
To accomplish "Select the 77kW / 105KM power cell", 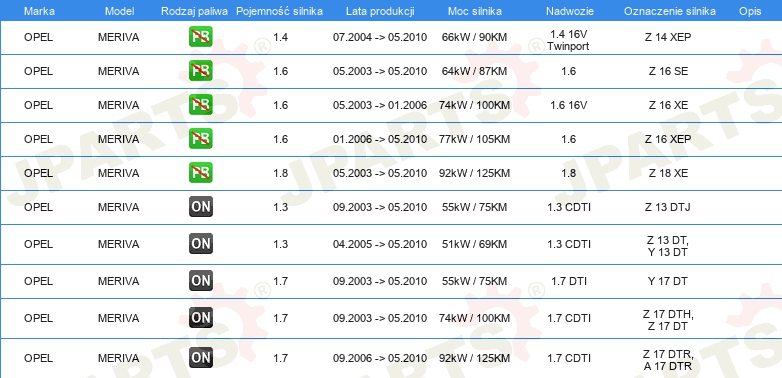I will (476, 139).
